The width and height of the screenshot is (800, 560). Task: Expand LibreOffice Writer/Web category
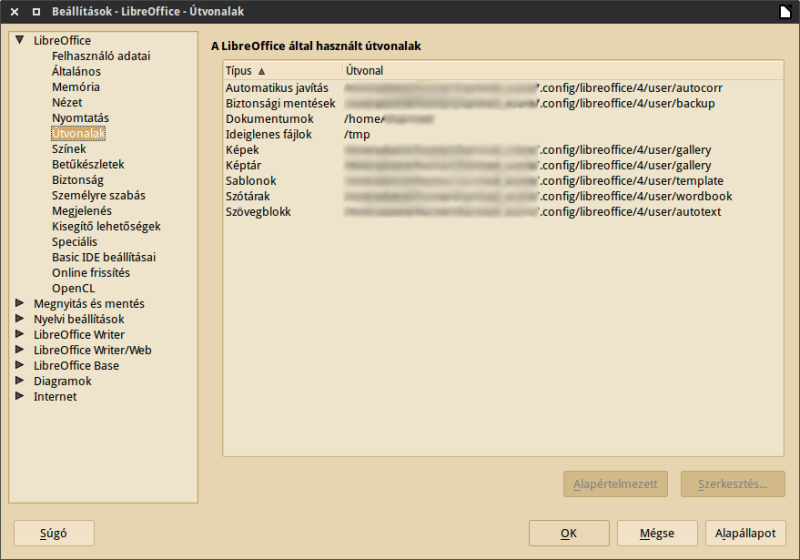pos(20,349)
